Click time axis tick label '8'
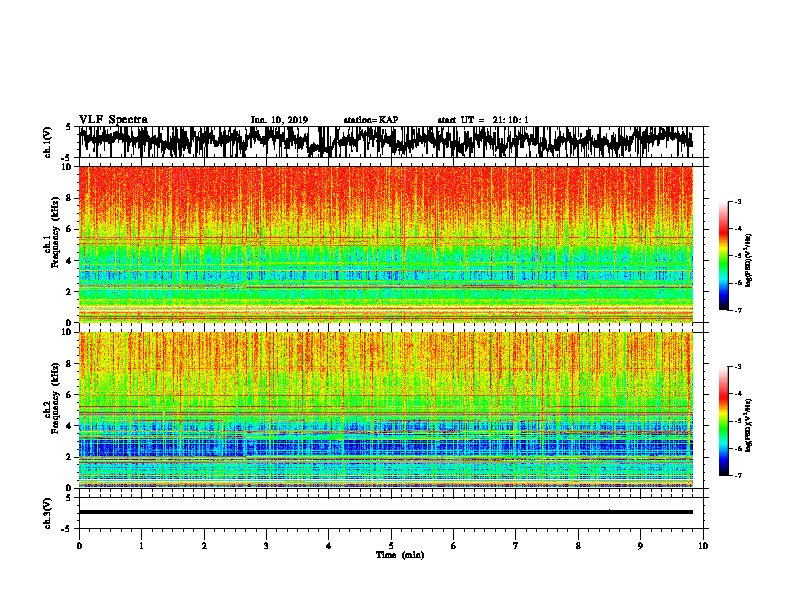Viewport: 792px width, 612px height. [578, 546]
